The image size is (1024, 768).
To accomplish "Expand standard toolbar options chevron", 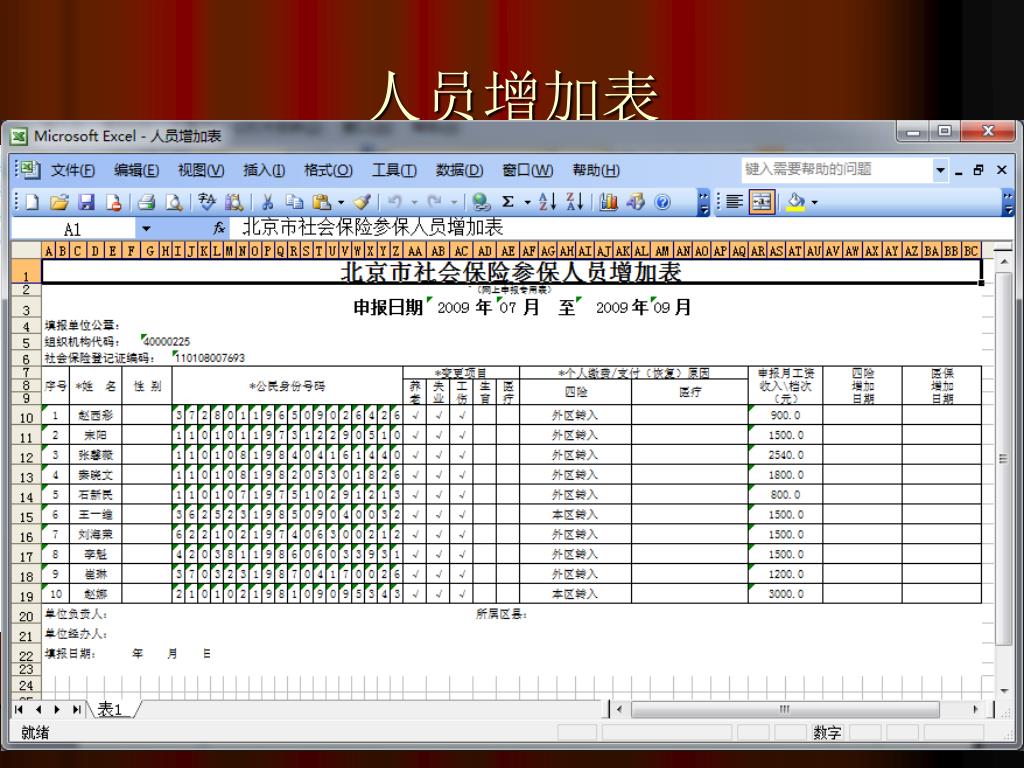I will [703, 203].
